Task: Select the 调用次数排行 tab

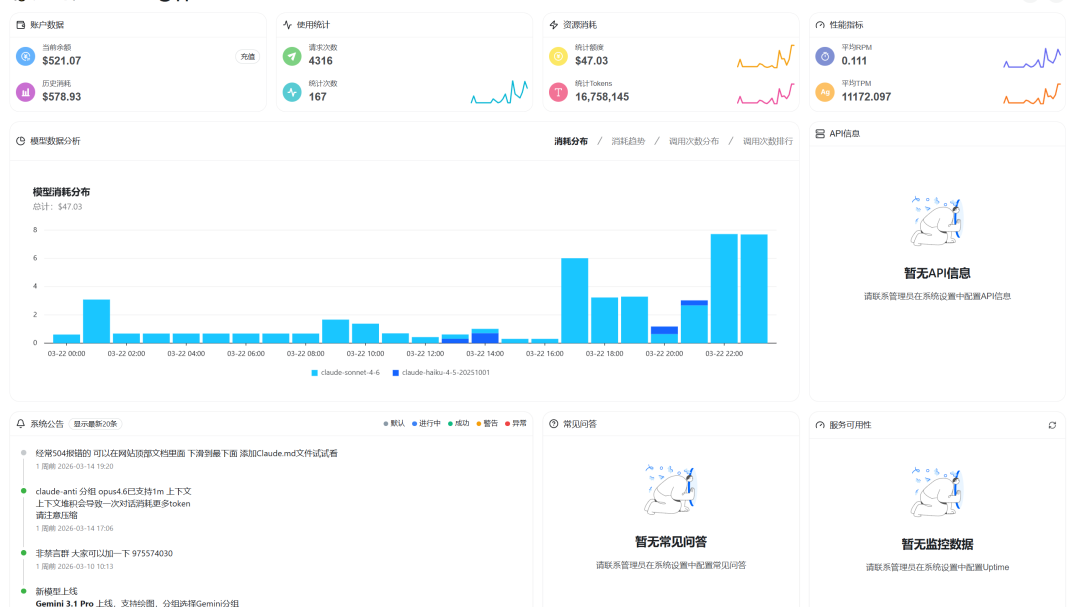Action: pyautogui.click(x=767, y=141)
